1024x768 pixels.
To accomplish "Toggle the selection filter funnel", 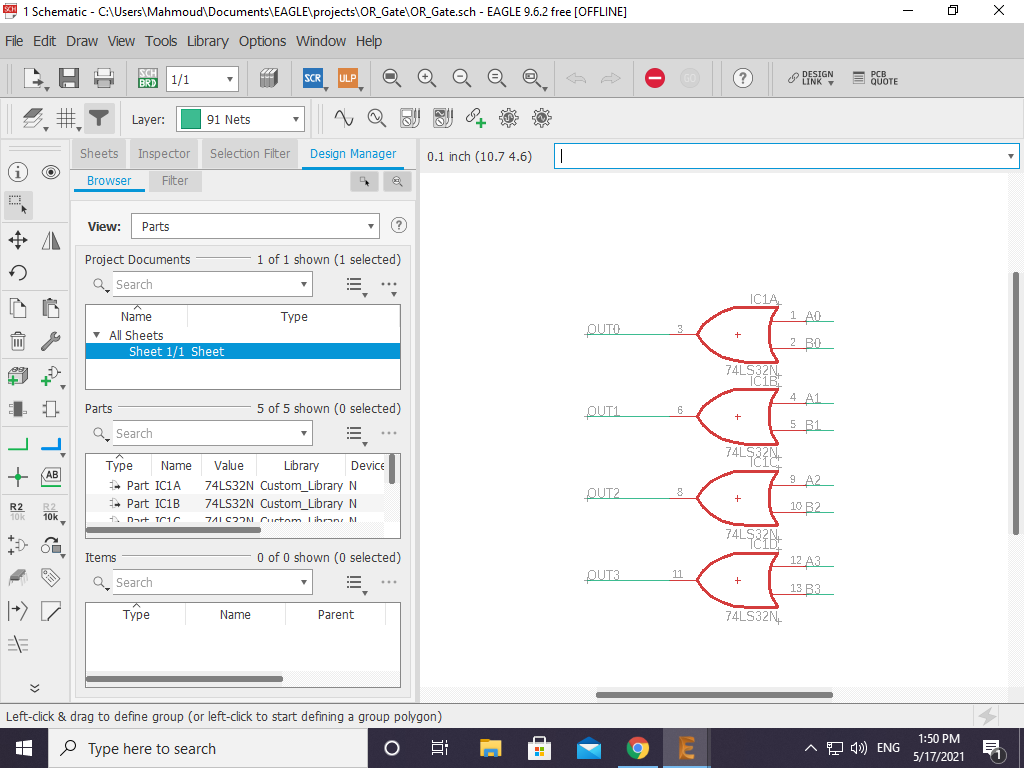I will [97, 118].
